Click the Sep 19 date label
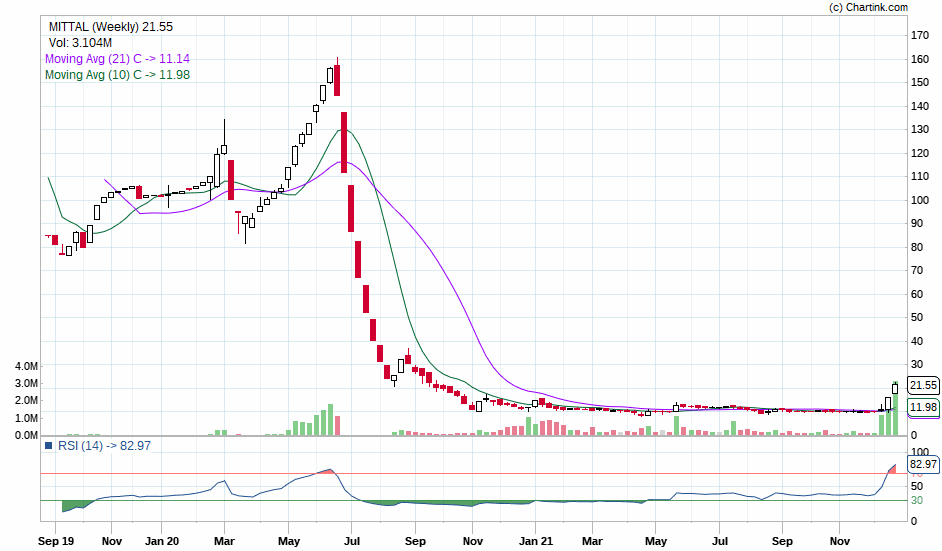This screenshot has width=942, height=551. click(56, 541)
